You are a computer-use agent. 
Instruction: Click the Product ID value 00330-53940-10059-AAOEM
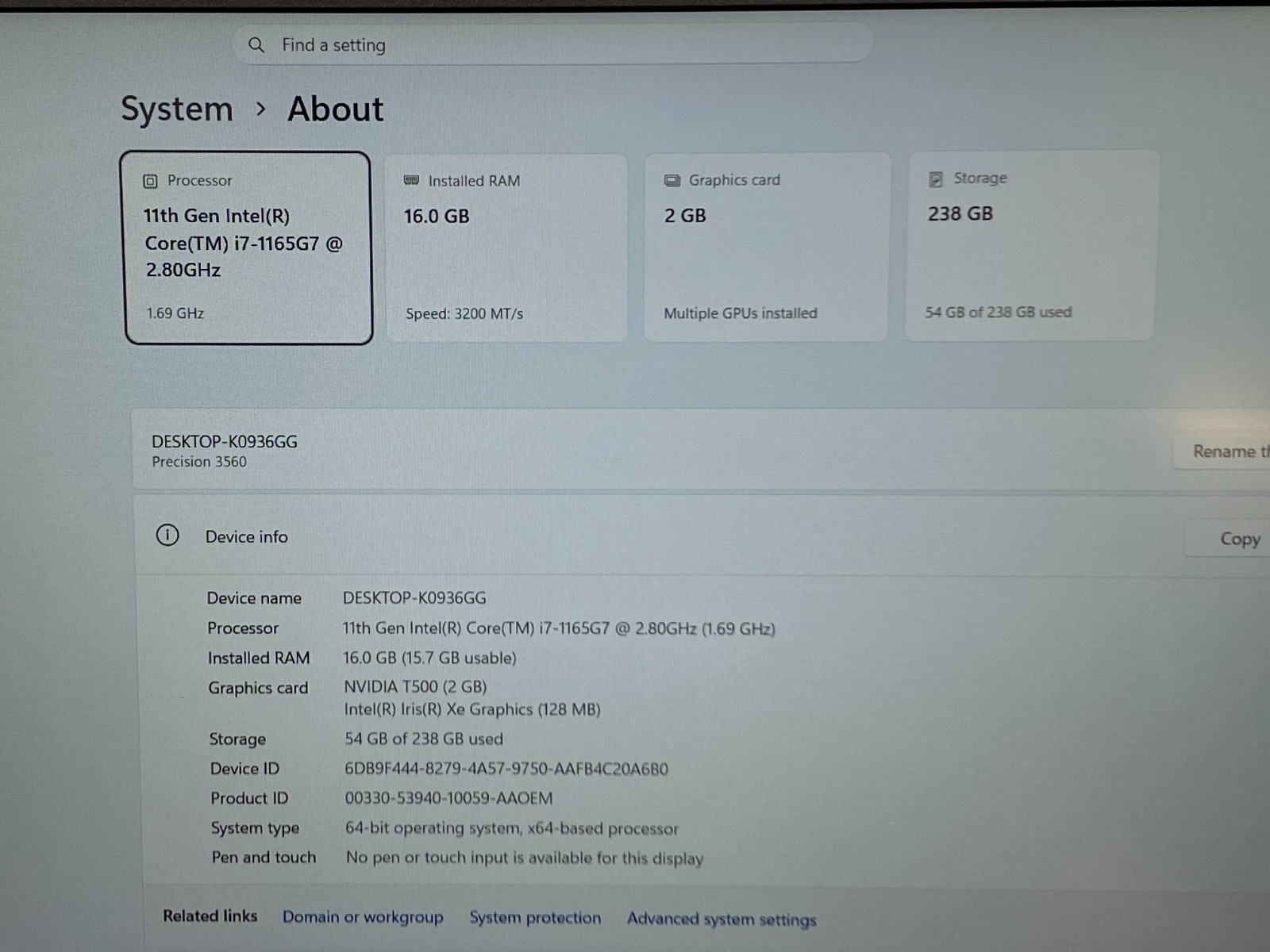(448, 798)
